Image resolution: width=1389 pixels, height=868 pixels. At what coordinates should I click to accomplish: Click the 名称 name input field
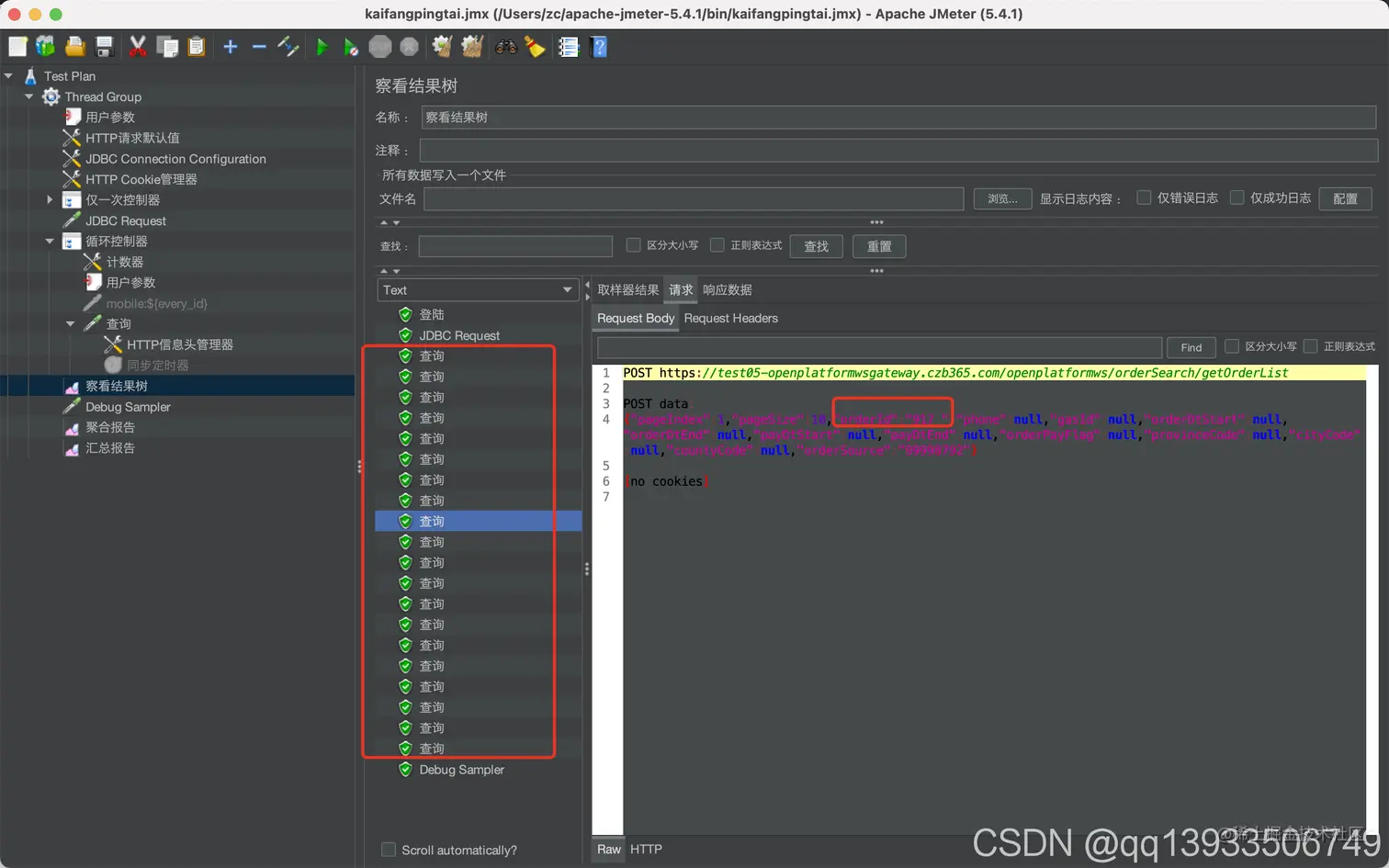898,118
